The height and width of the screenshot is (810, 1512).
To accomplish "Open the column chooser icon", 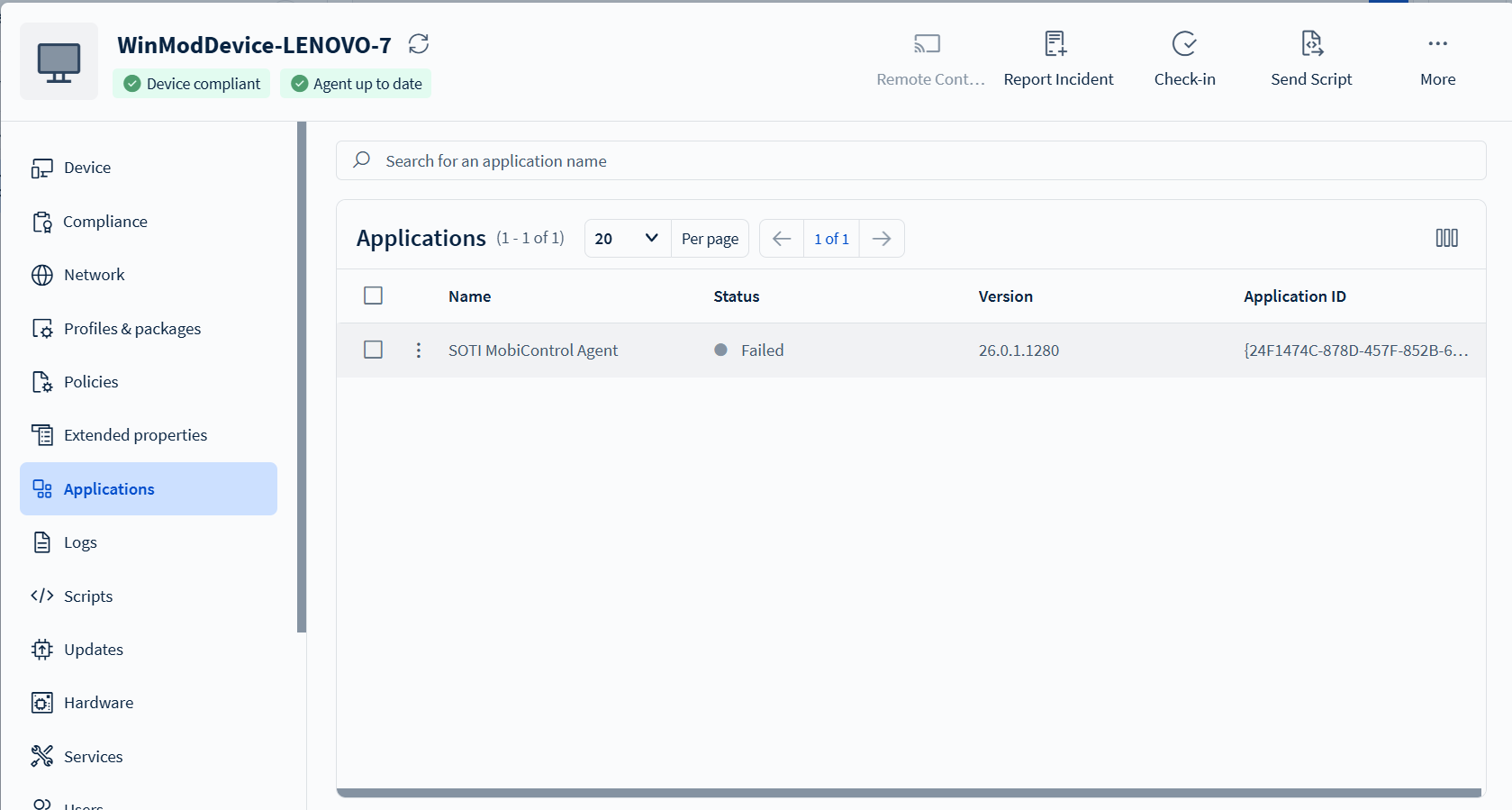I will click(1446, 238).
